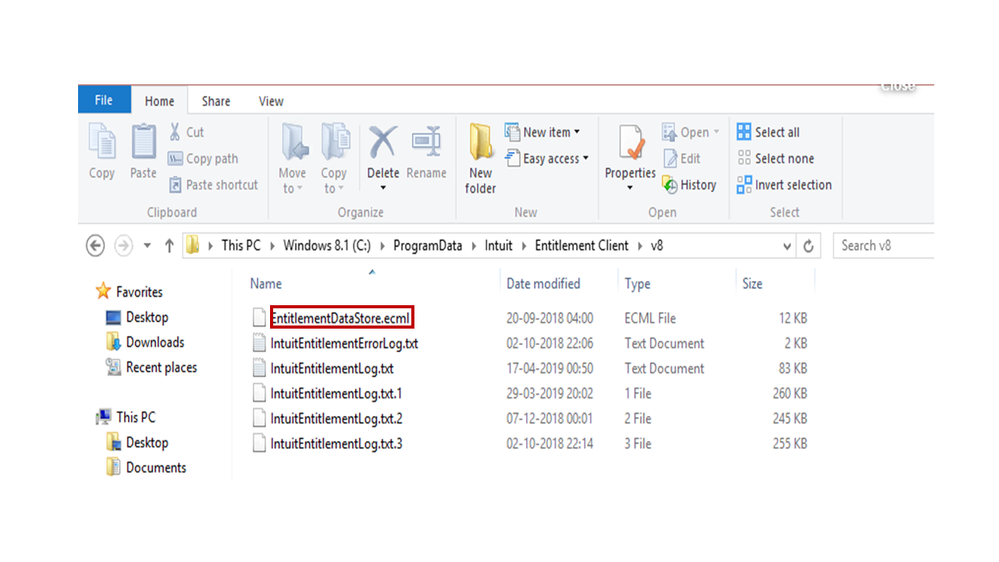Click the Cut scissors command
The image size is (999, 562).
186,132
